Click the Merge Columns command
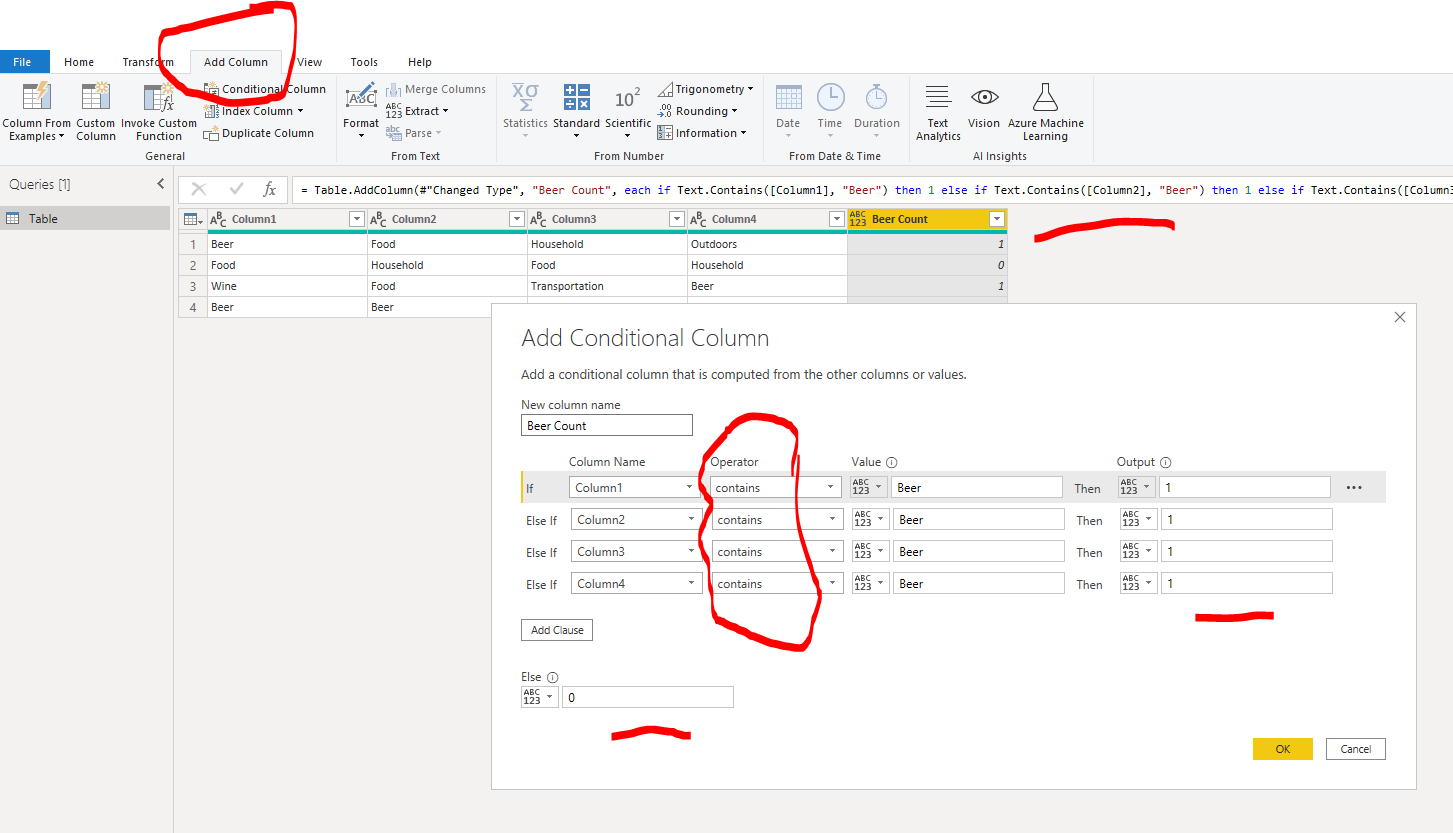Screen dimensions: 1453x833 436,89
